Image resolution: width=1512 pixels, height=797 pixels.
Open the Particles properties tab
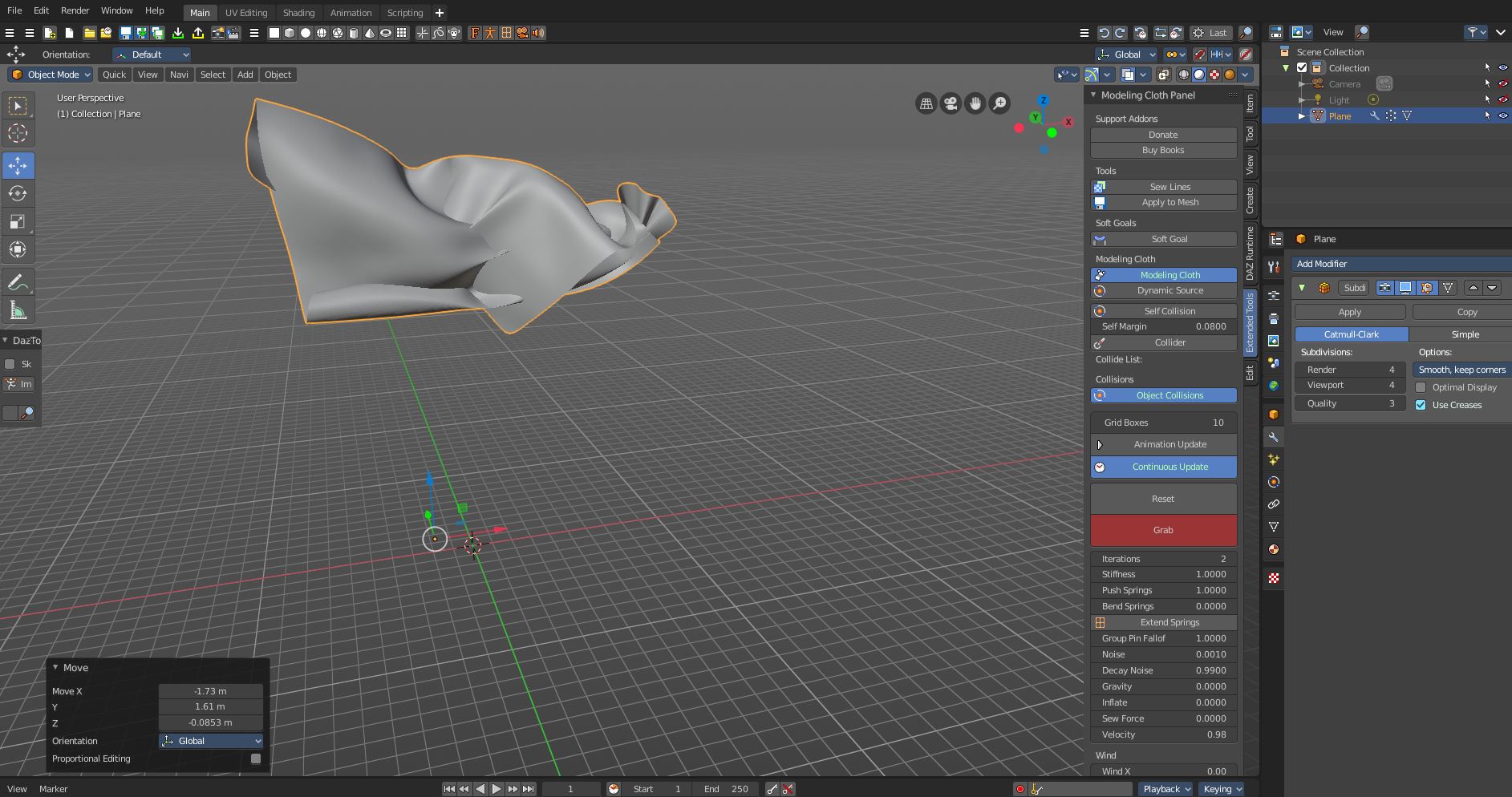pos(1274,459)
